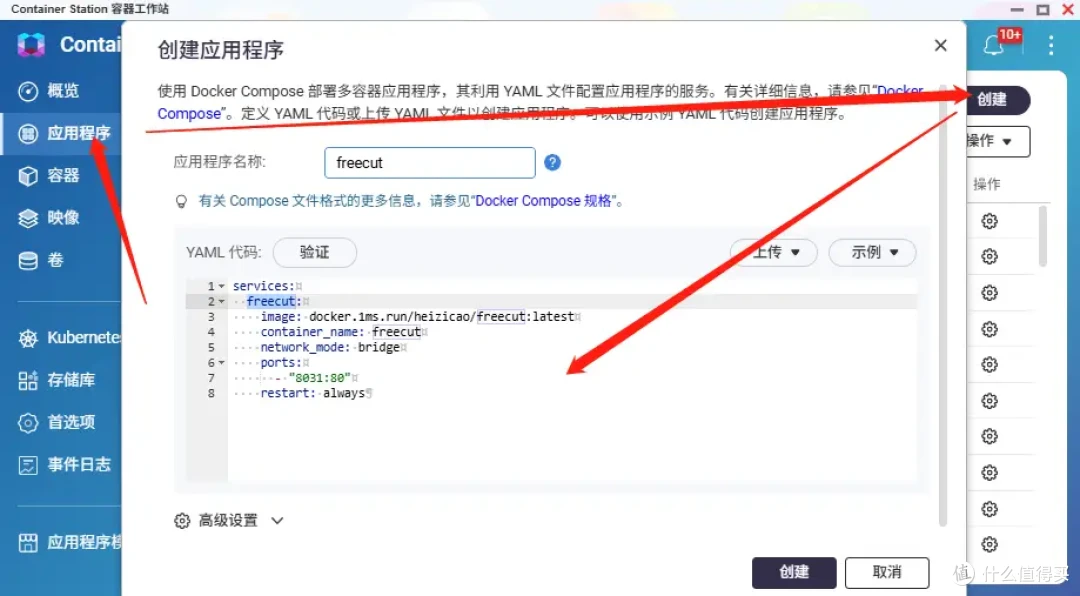Open the three-dot more options menu
Viewport: 1080px width, 596px height.
[x=1050, y=45]
